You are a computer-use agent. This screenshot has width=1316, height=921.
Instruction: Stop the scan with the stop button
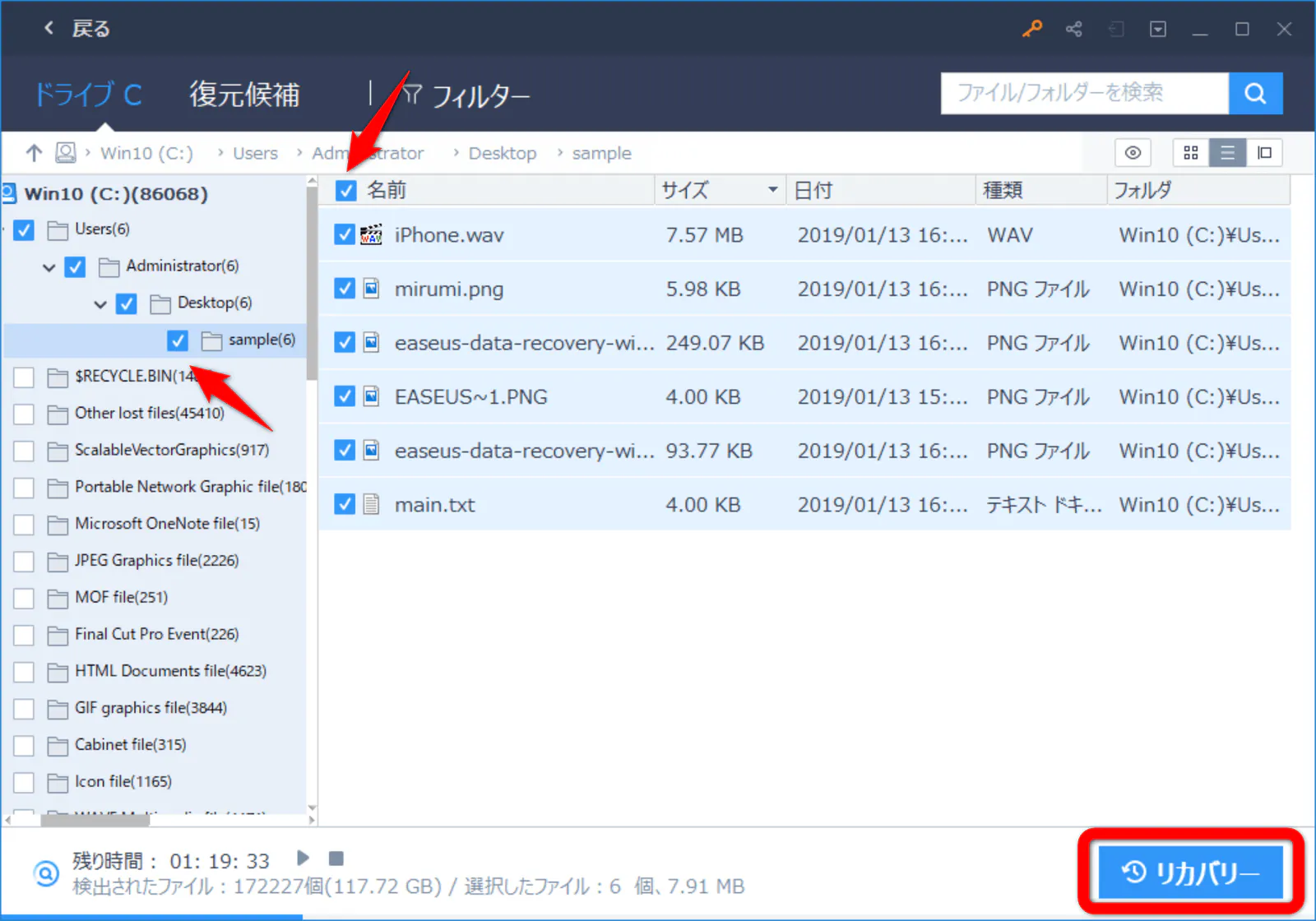336,859
